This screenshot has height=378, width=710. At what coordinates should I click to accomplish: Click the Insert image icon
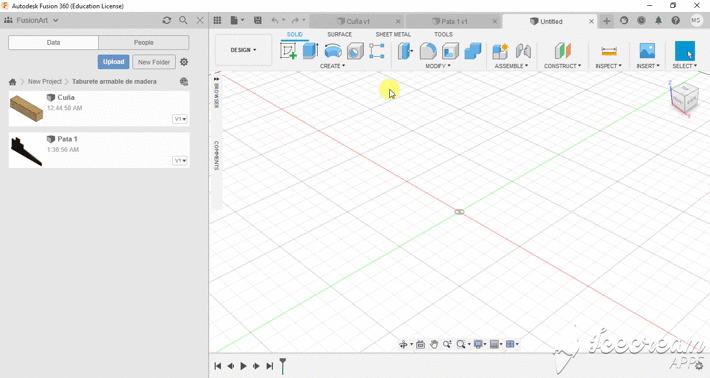pos(647,51)
